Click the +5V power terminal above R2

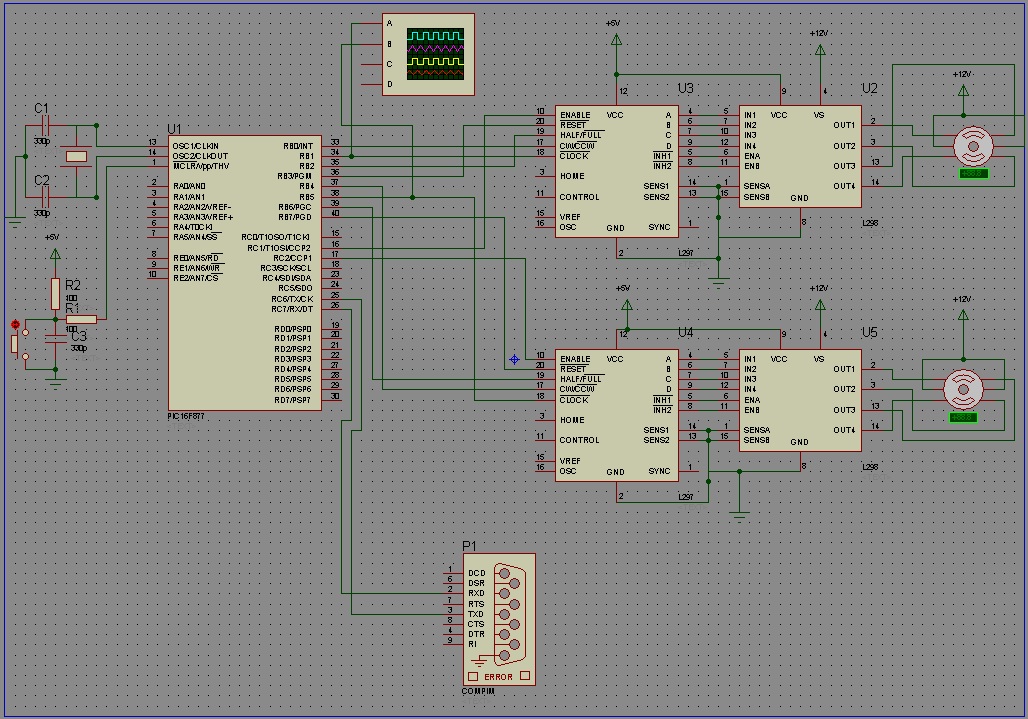pos(53,255)
